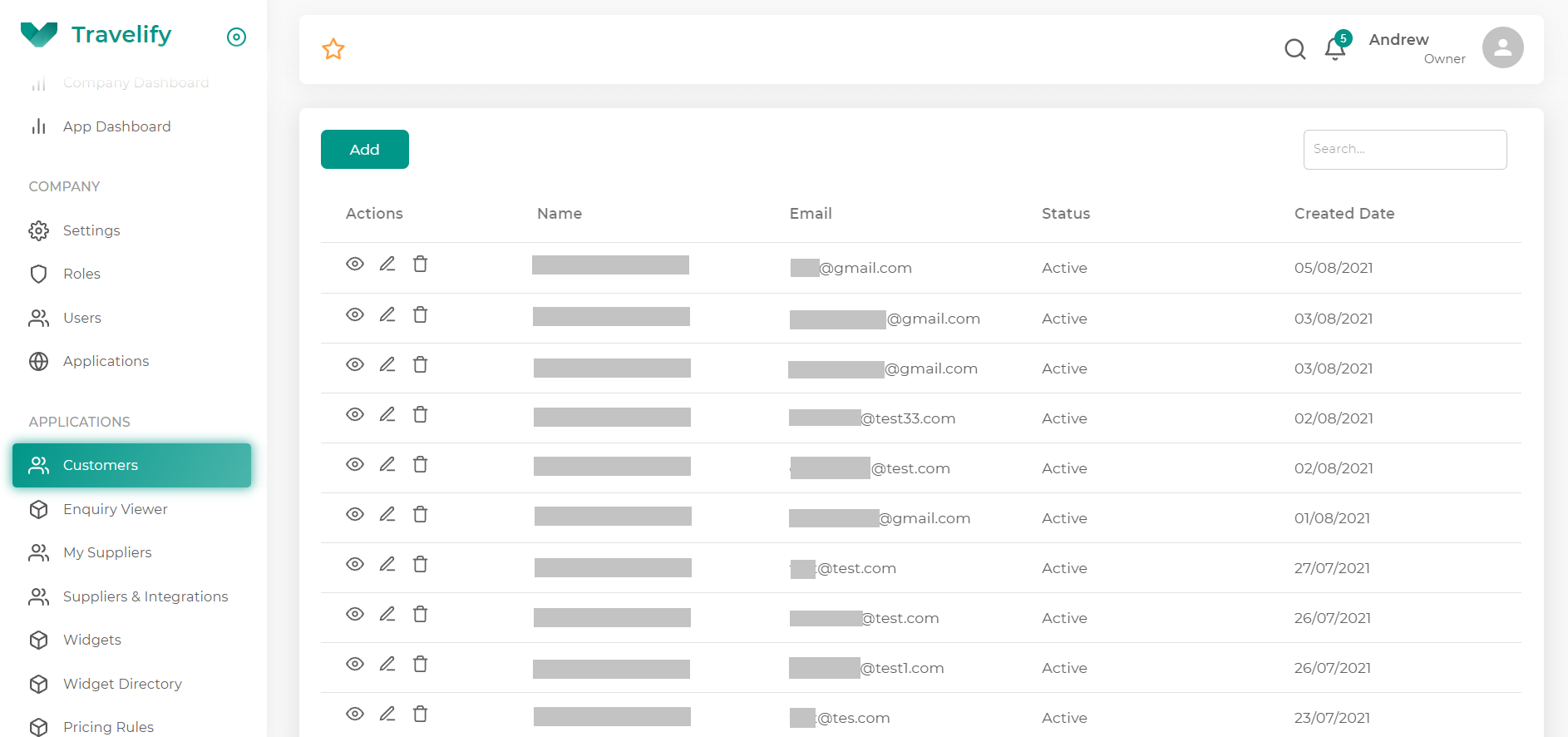1568x737 pixels.
Task: Select Customers in sidebar
Action: point(131,465)
